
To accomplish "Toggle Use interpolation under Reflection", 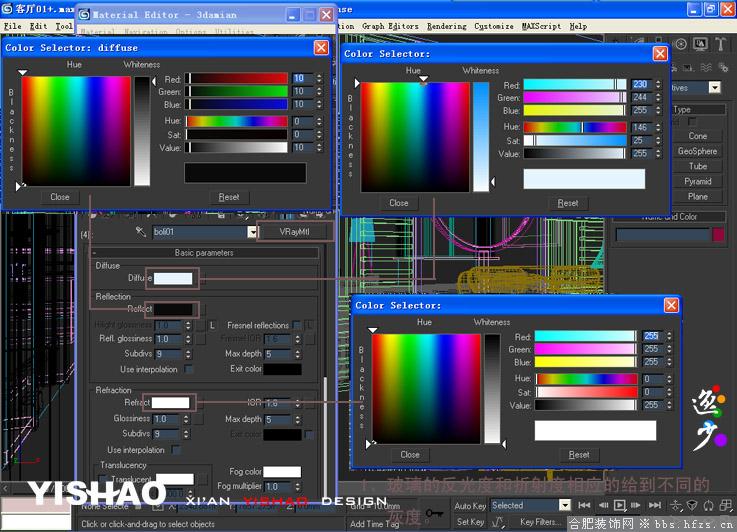I will (x=188, y=369).
